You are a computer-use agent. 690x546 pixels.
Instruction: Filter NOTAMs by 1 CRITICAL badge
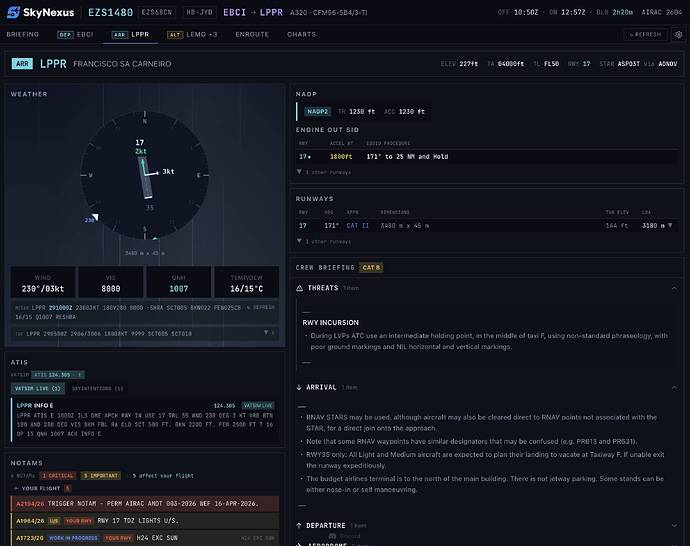(58, 476)
